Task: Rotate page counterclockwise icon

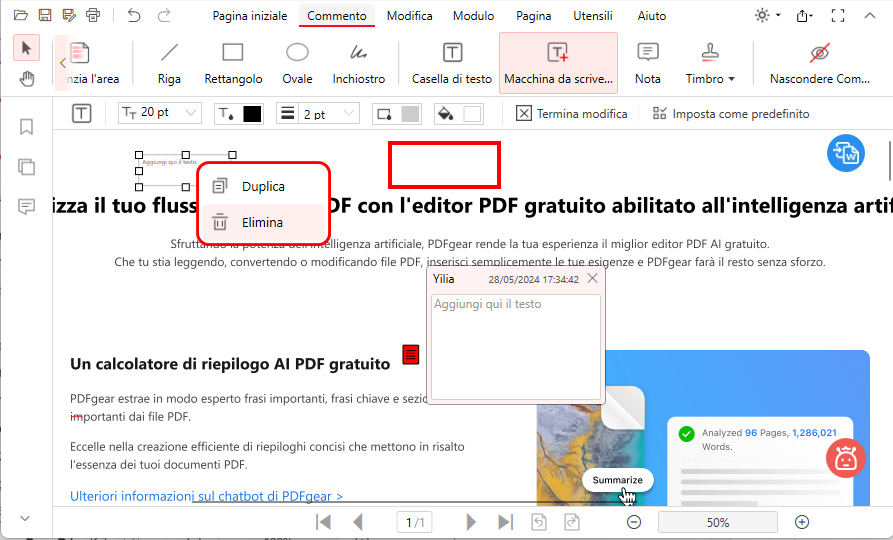Action: coord(539,522)
